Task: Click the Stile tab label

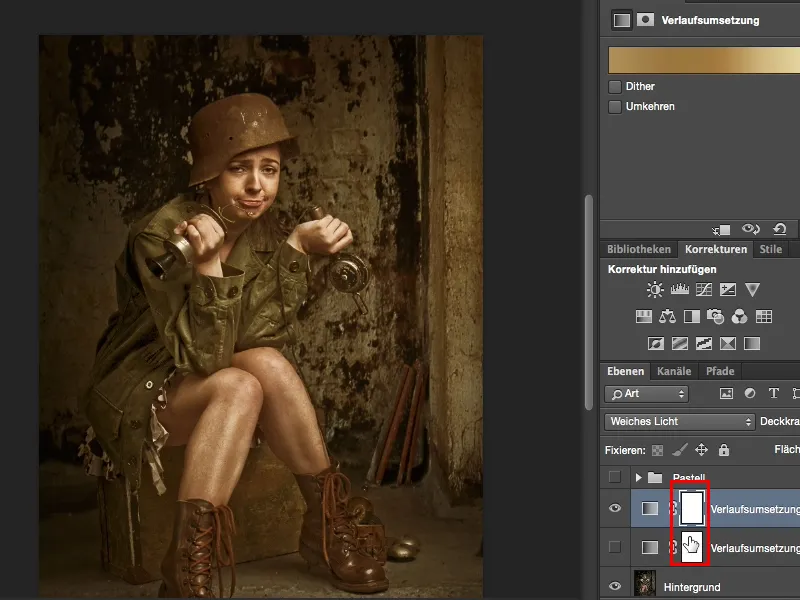Action: click(771, 249)
